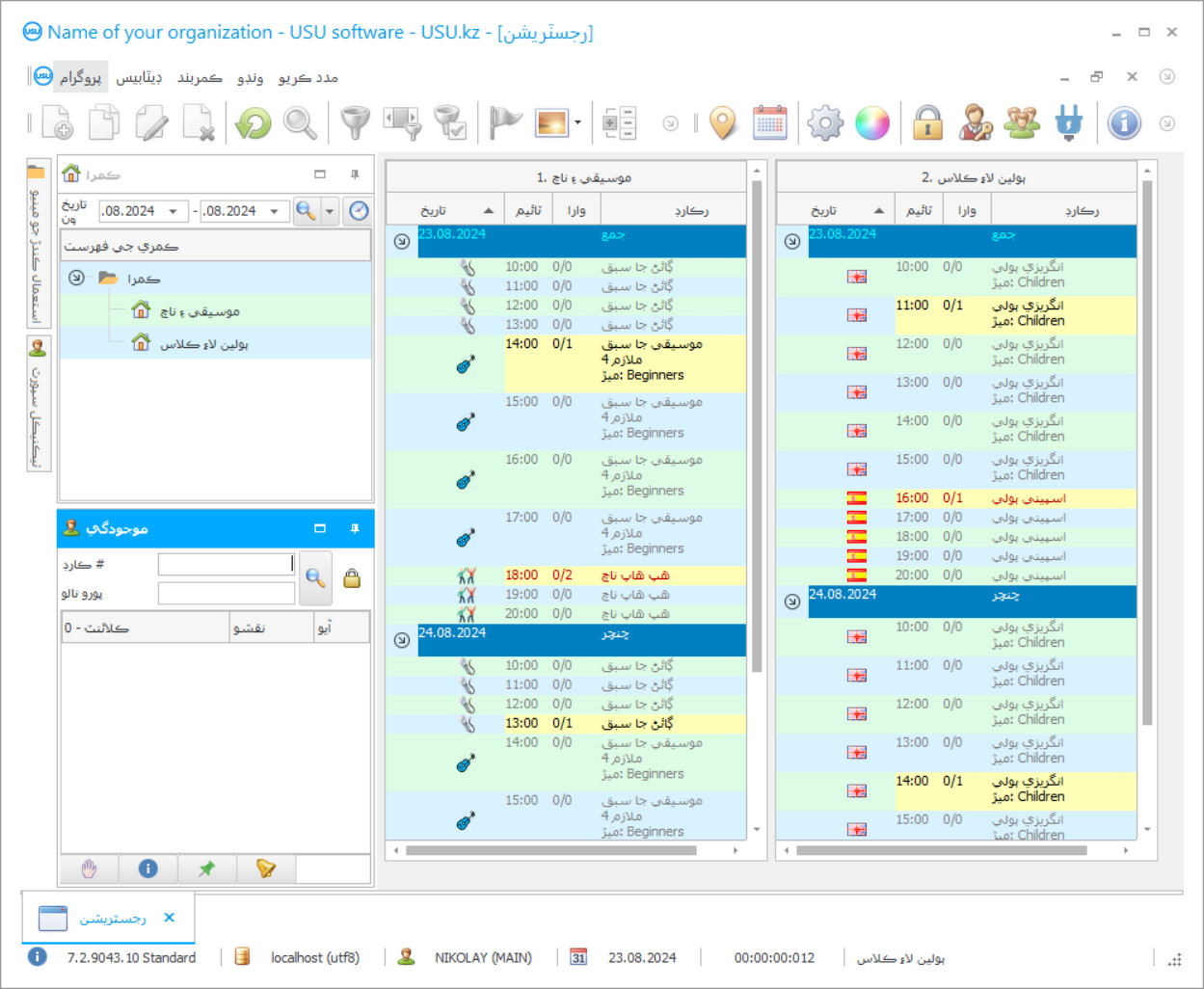This screenshot has height=989, width=1204.
Task: Click the hand icon at the attendance panel bottom
Action: (90, 869)
